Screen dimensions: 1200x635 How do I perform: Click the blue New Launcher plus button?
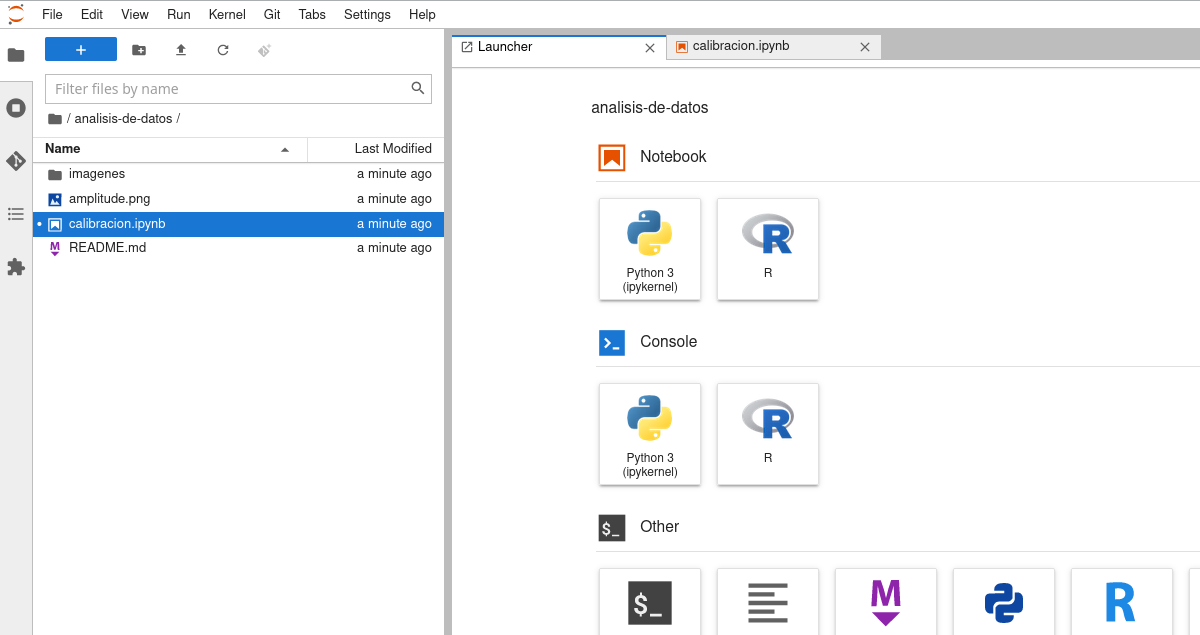[x=81, y=49]
